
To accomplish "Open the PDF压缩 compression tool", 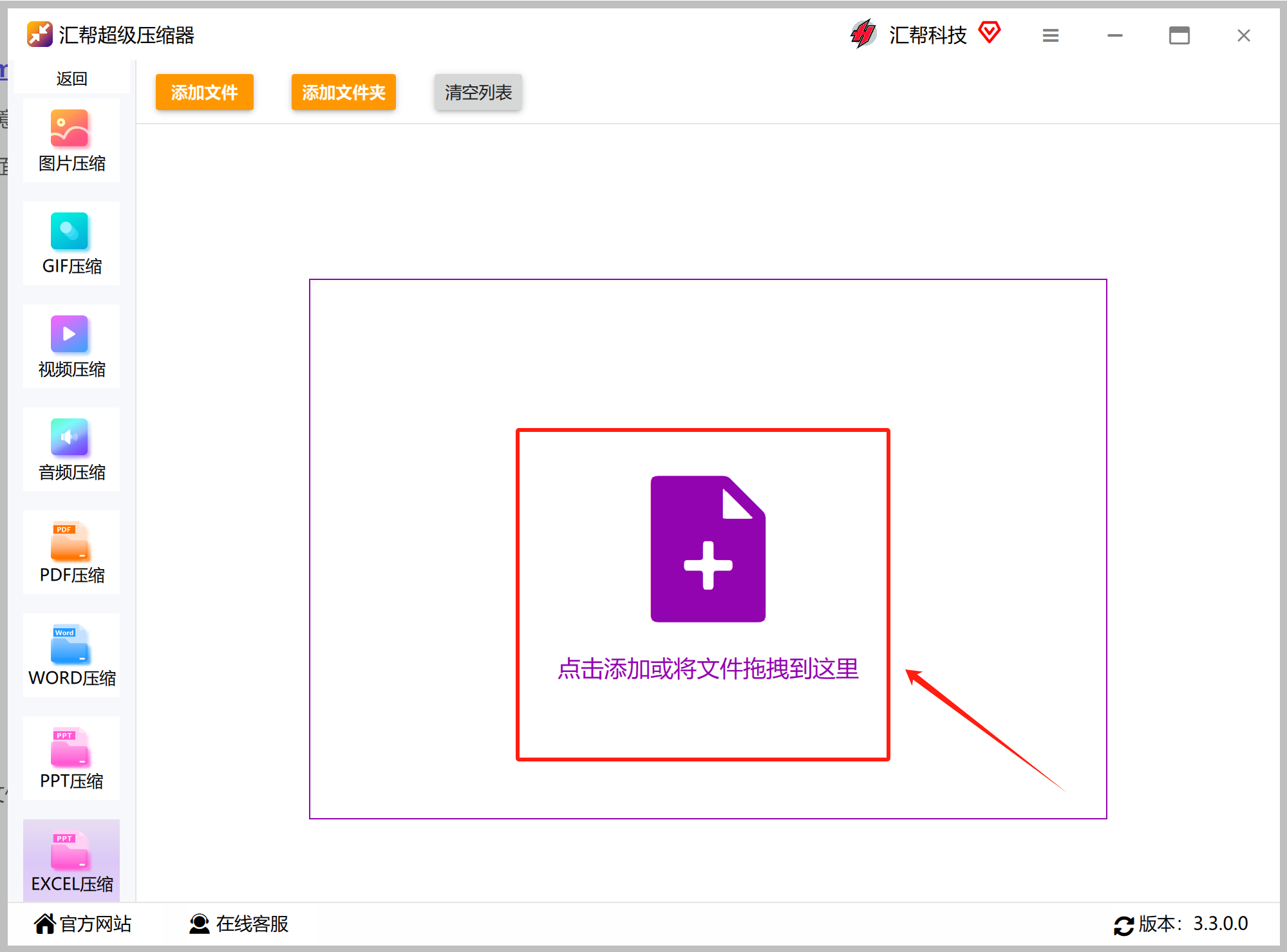I will 71,552.
